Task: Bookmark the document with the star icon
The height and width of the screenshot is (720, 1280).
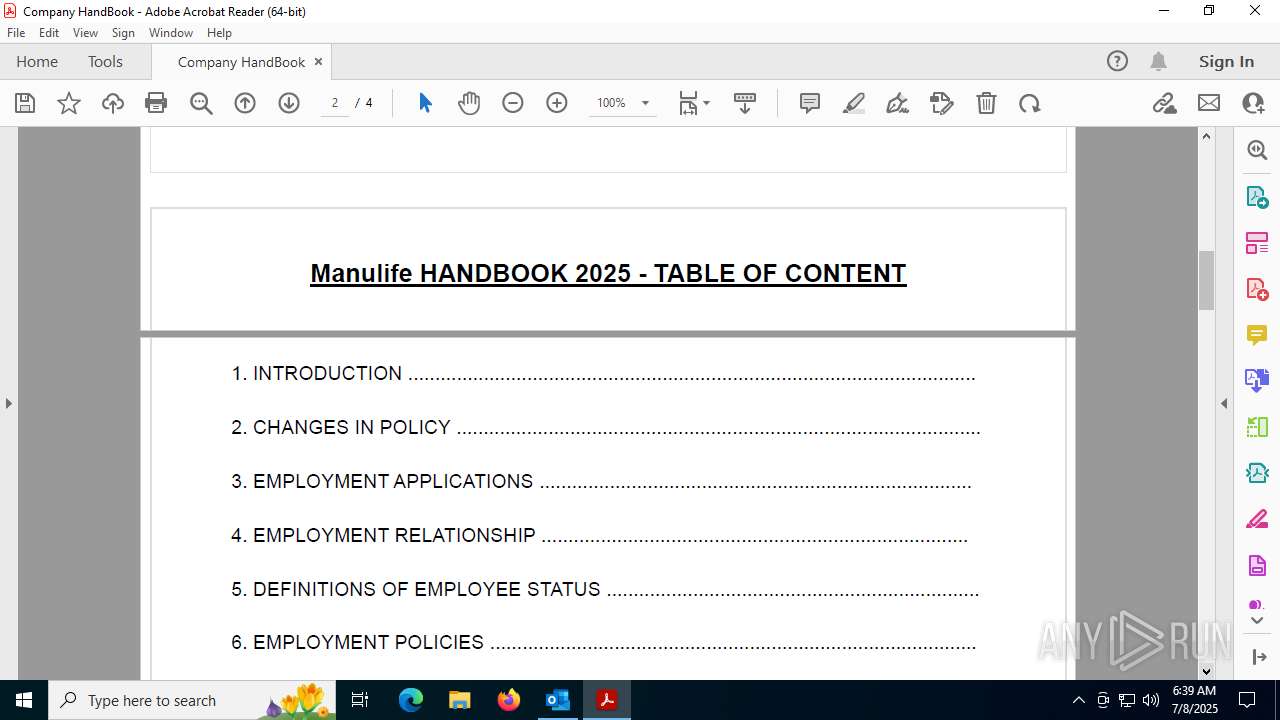Action: (x=69, y=103)
